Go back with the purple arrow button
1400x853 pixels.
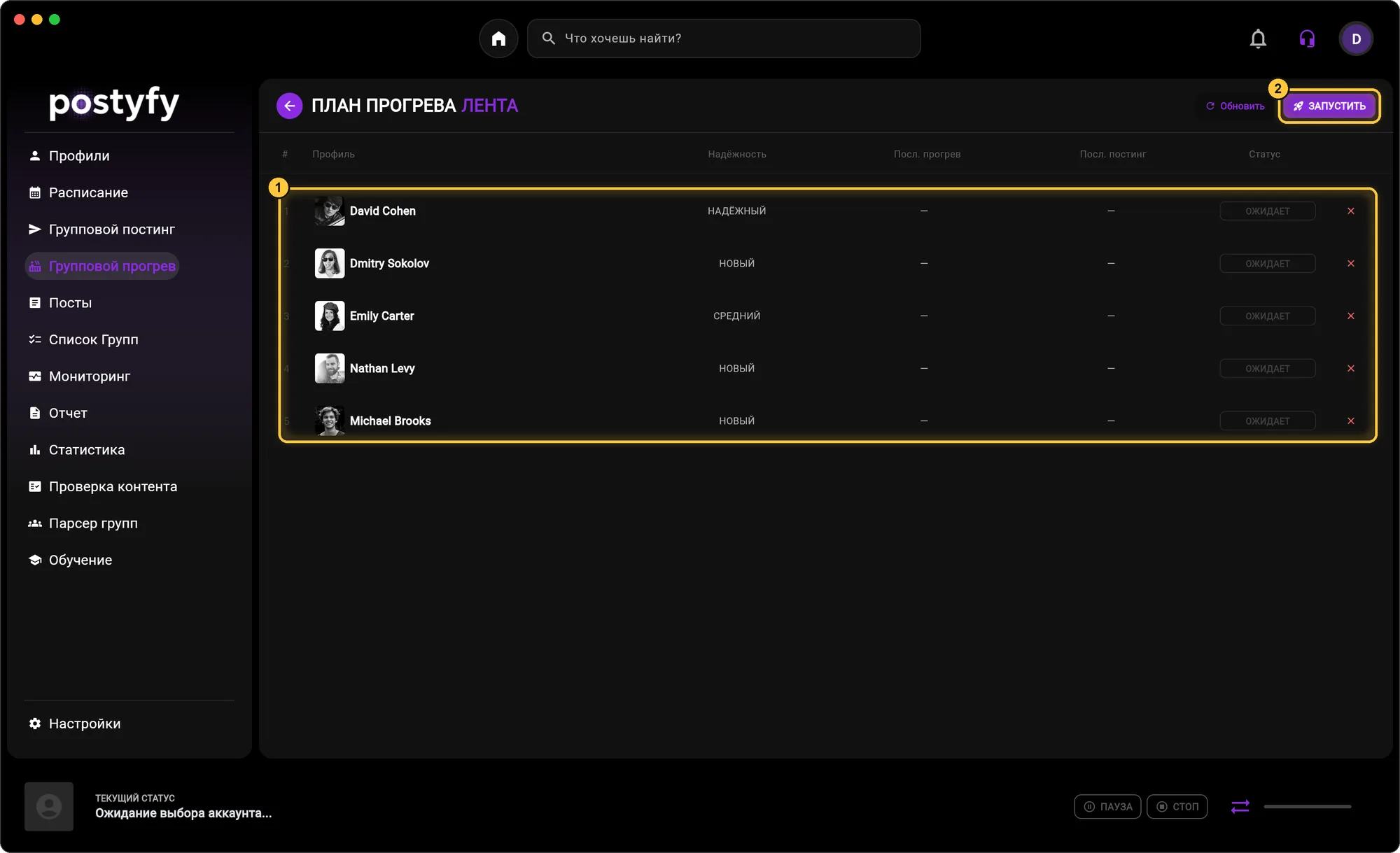pos(289,106)
